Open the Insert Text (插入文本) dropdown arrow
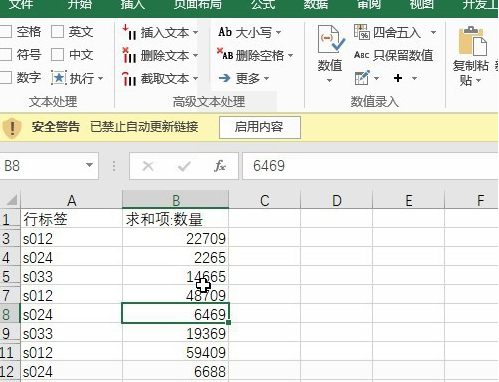 pos(195,33)
